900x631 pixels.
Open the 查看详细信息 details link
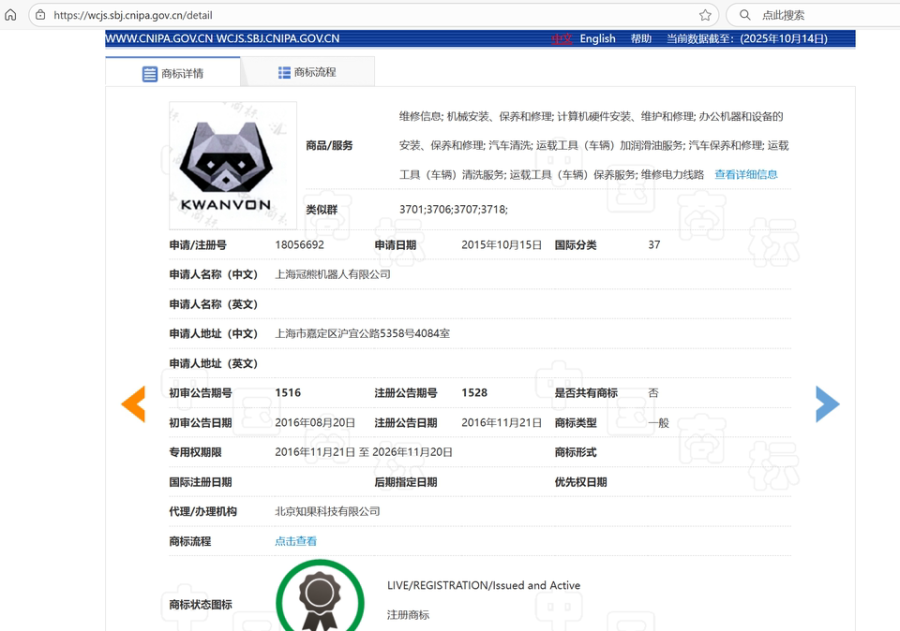[x=746, y=173]
